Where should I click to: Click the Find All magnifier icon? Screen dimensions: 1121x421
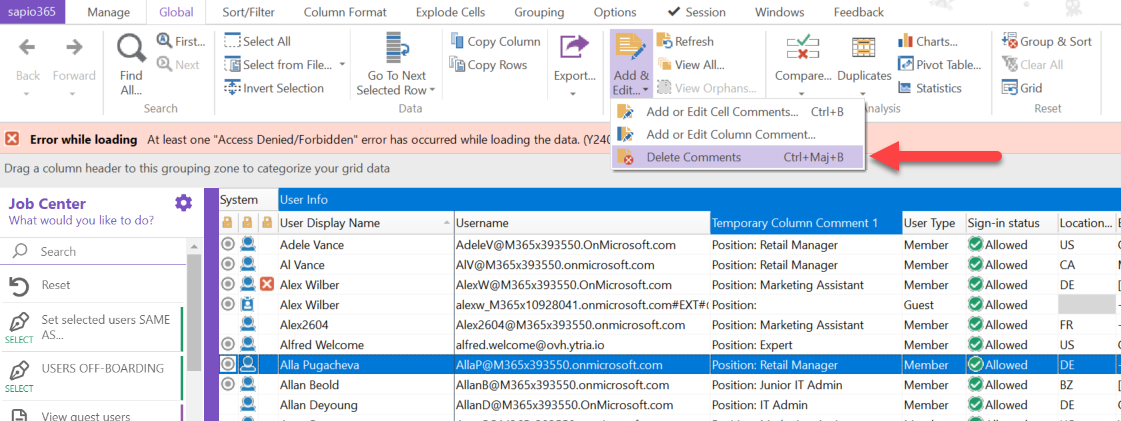click(131, 49)
